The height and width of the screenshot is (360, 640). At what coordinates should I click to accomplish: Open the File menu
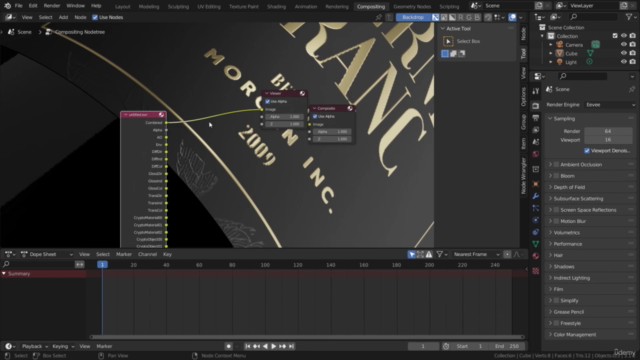pos(18,6)
